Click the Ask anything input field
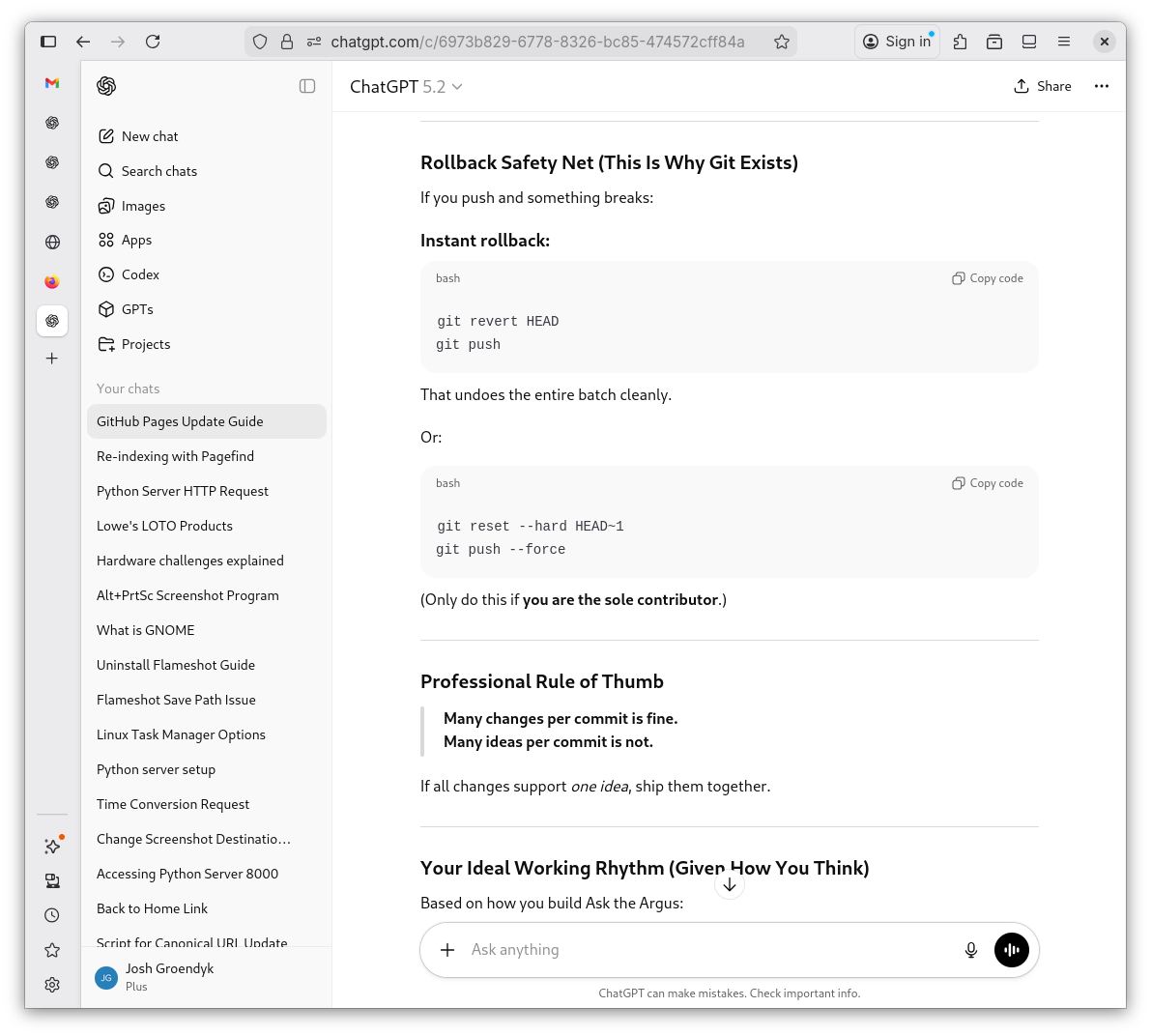Screen dimensions: 1151x1036 (x=676, y=950)
